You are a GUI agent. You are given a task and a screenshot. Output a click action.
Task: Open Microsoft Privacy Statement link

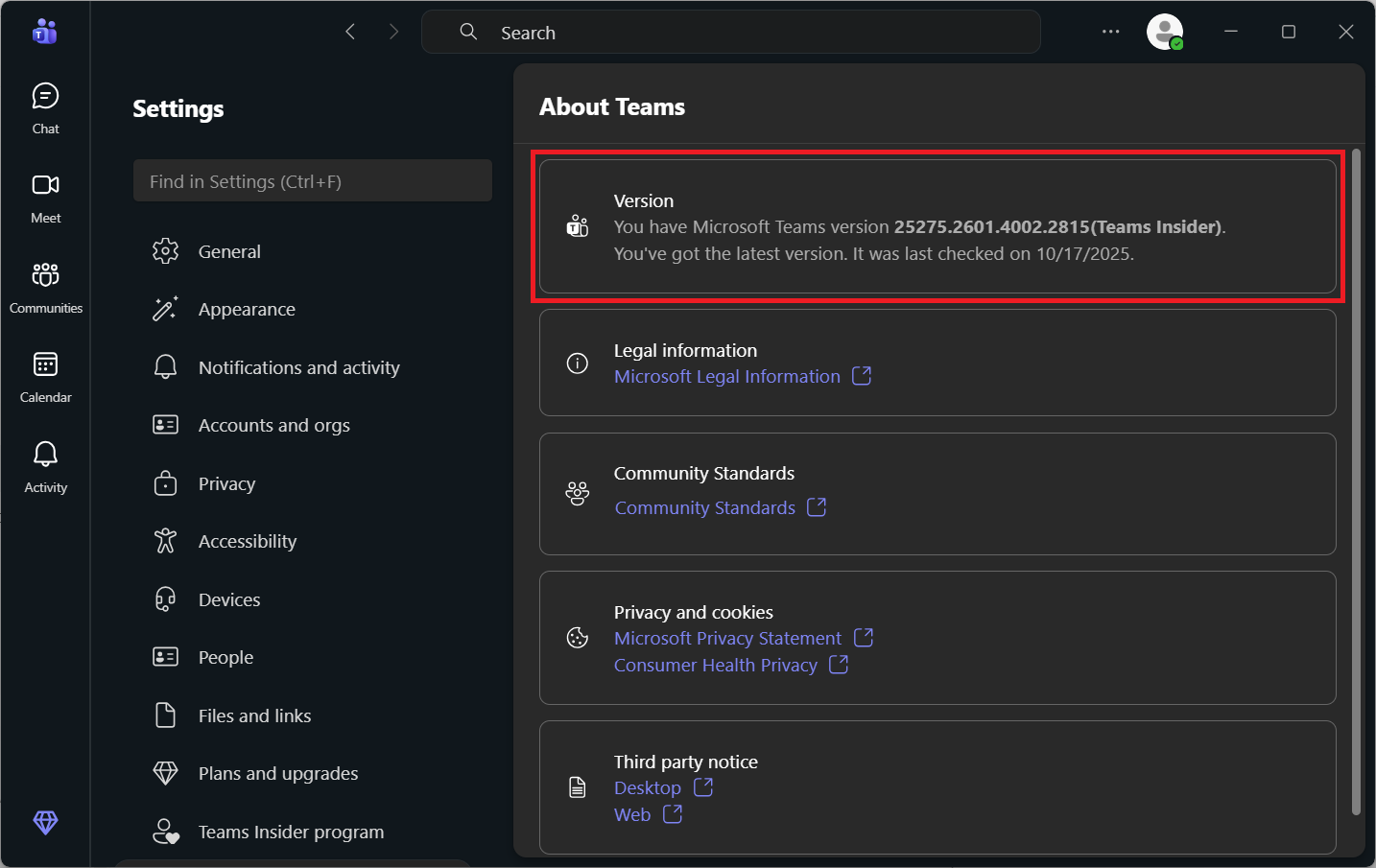point(727,639)
